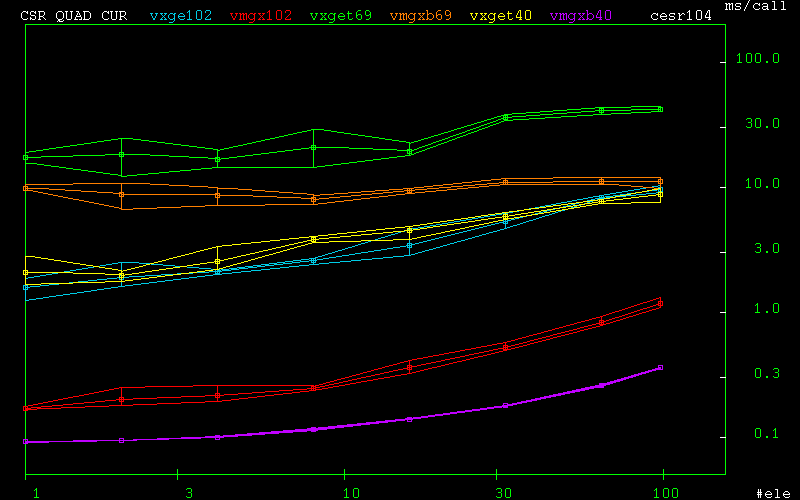Viewport: 800px width, 500px height.
Task: Select the green vxget69 legend label
Action: pyautogui.click(x=341, y=15)
